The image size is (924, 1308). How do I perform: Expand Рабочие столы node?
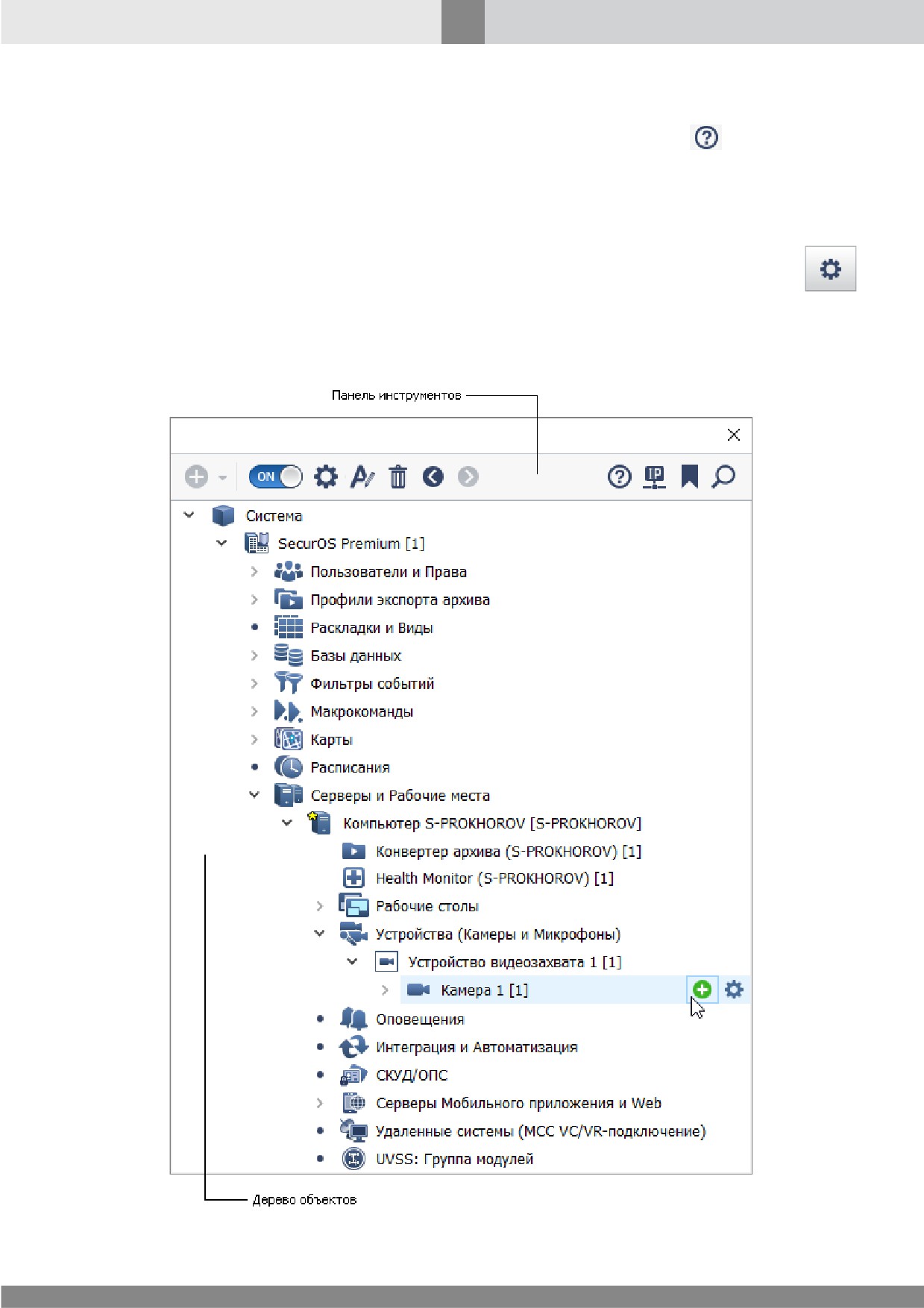click(320, 906)
